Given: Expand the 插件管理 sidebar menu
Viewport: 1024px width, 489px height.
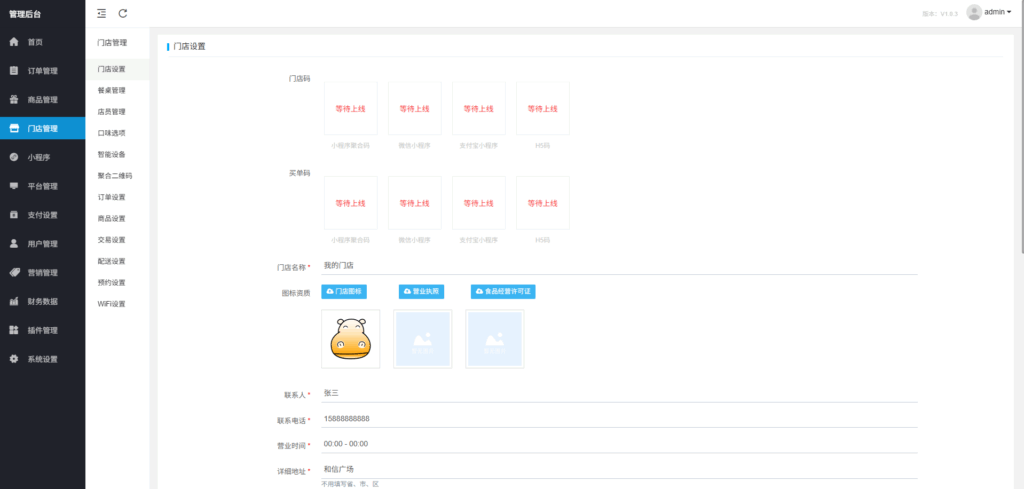Looking at the screenshot, I should pyautogui.click(x=42, y=330).
